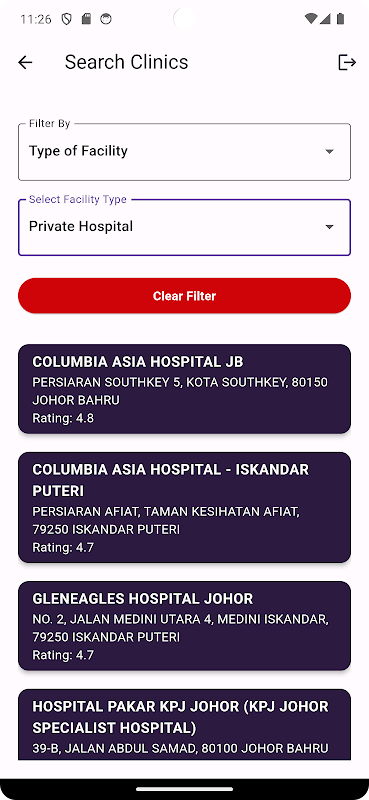Tap the cellular signal icon

click(325, 19)
